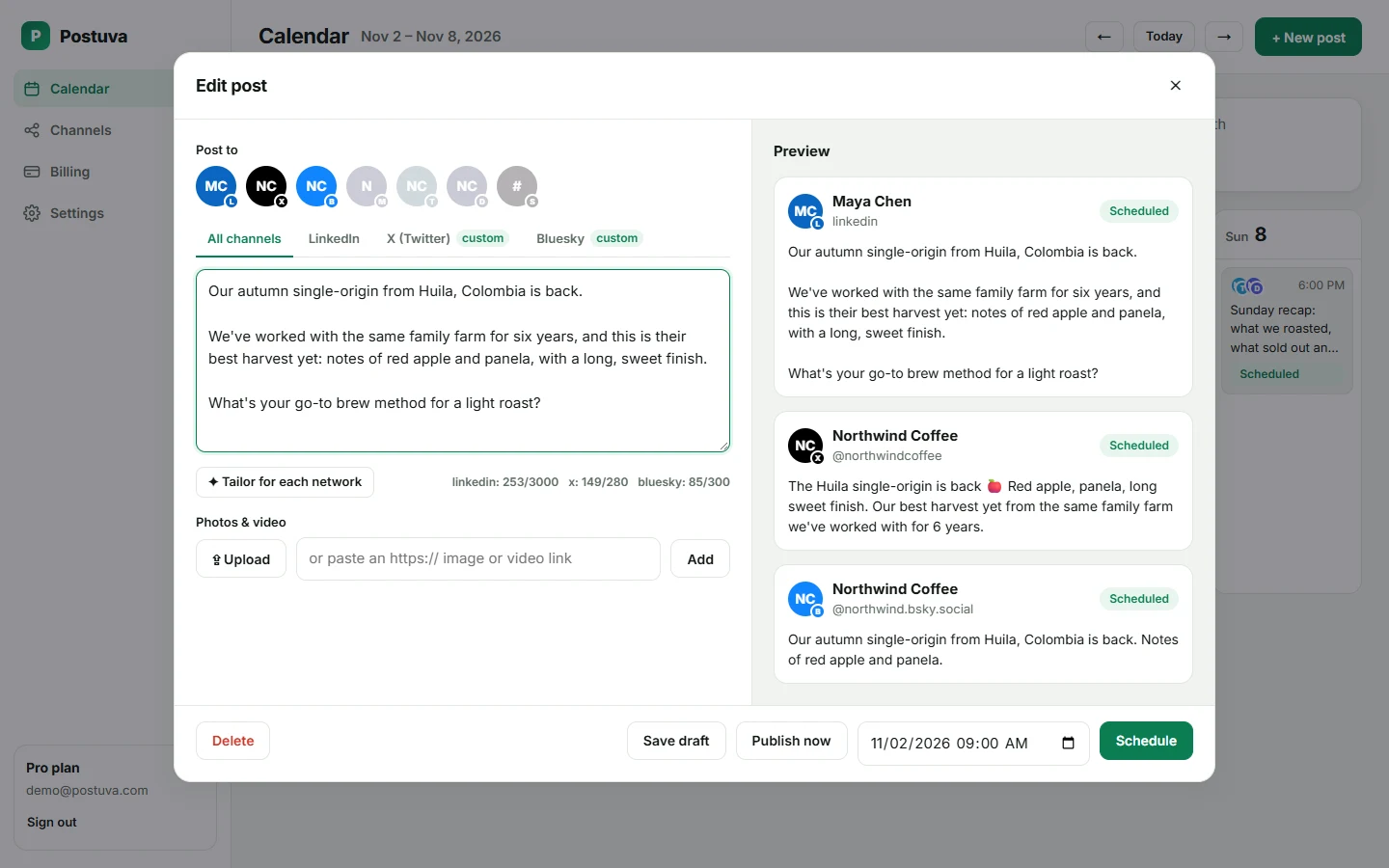The height and width of the screenshot is (868, 1389).
Task: Open the Sunday recap post at 6:00 PM
Action: [1287, 331]
